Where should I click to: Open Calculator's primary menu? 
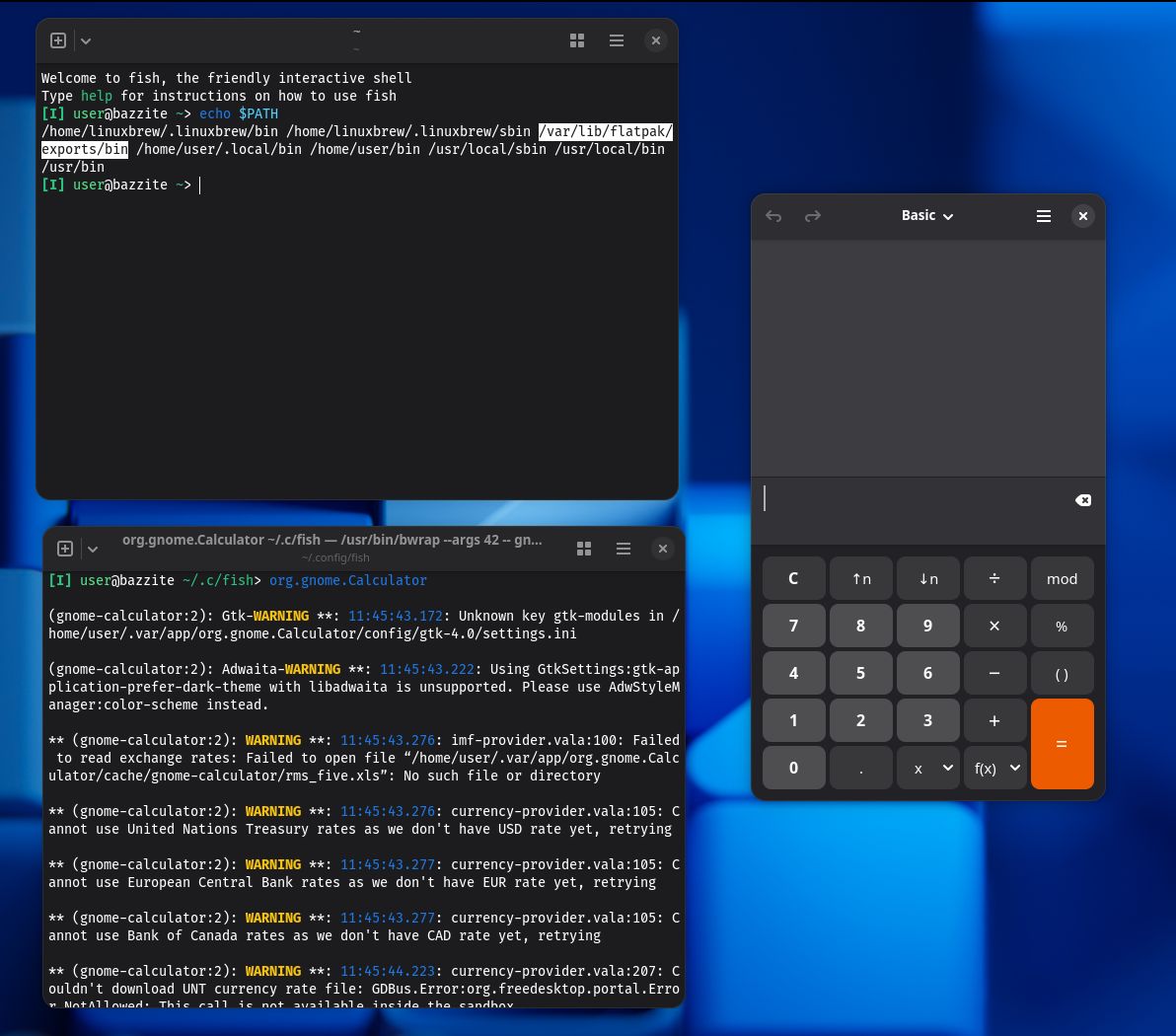[1043, 215]
